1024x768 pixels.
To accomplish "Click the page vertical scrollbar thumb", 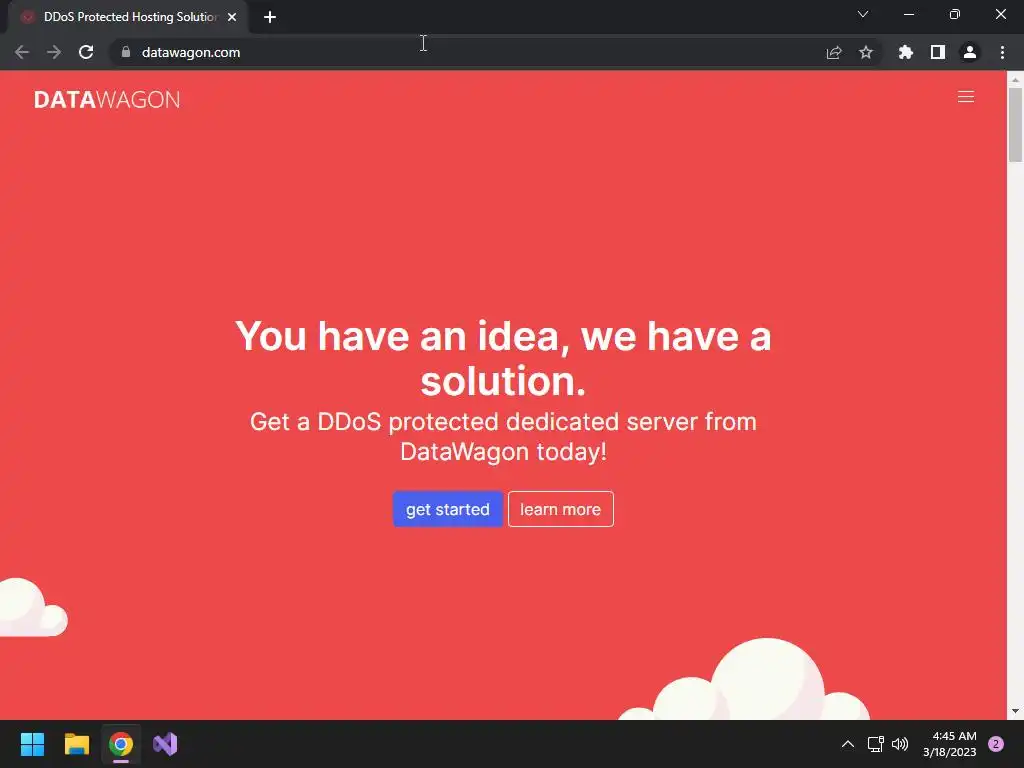I will pos(1015,124).
